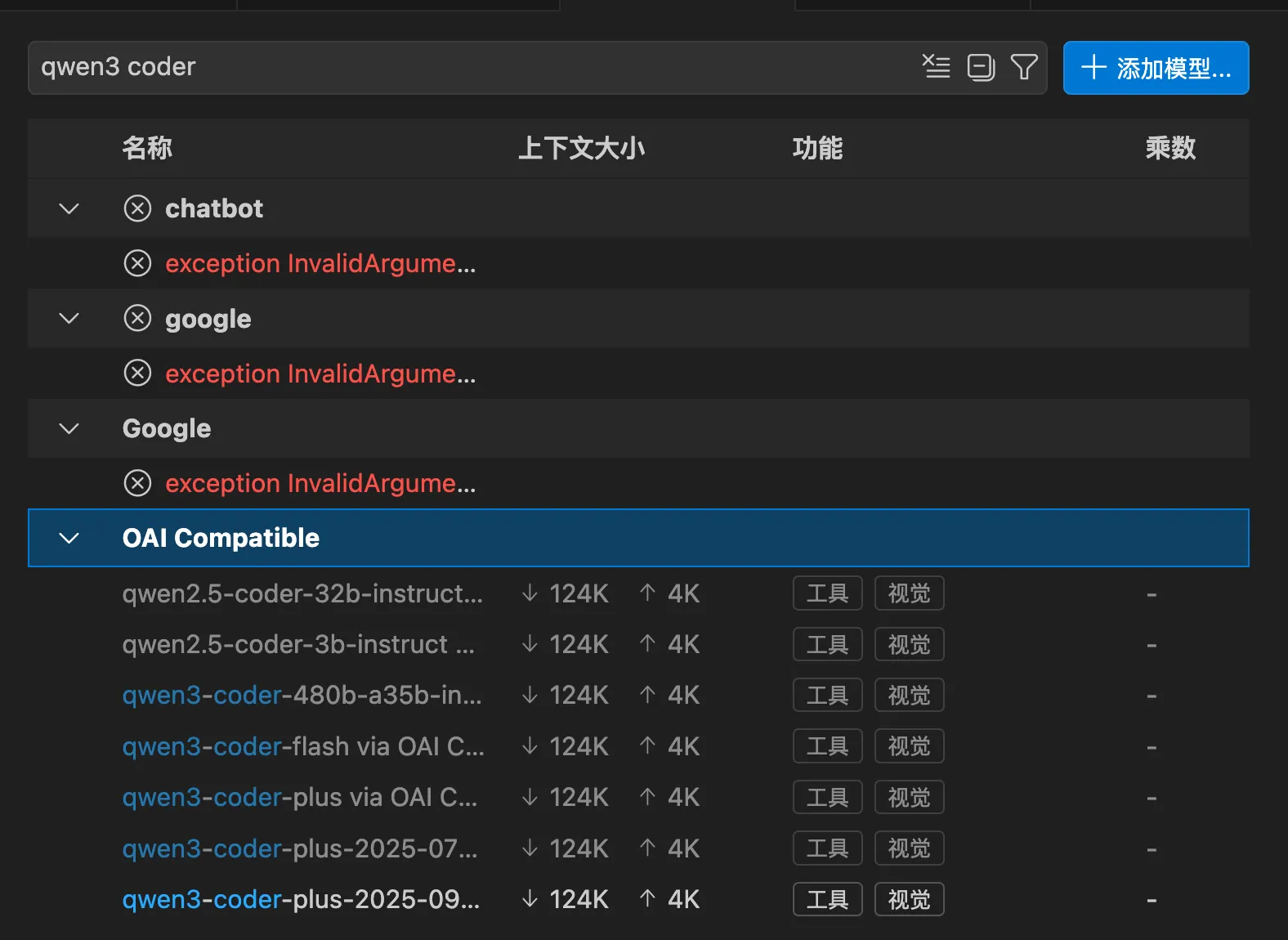This screenshot has width=1288, height=940.
Task: Collapse the chatbot provider group
Action: tap(69, 208)
